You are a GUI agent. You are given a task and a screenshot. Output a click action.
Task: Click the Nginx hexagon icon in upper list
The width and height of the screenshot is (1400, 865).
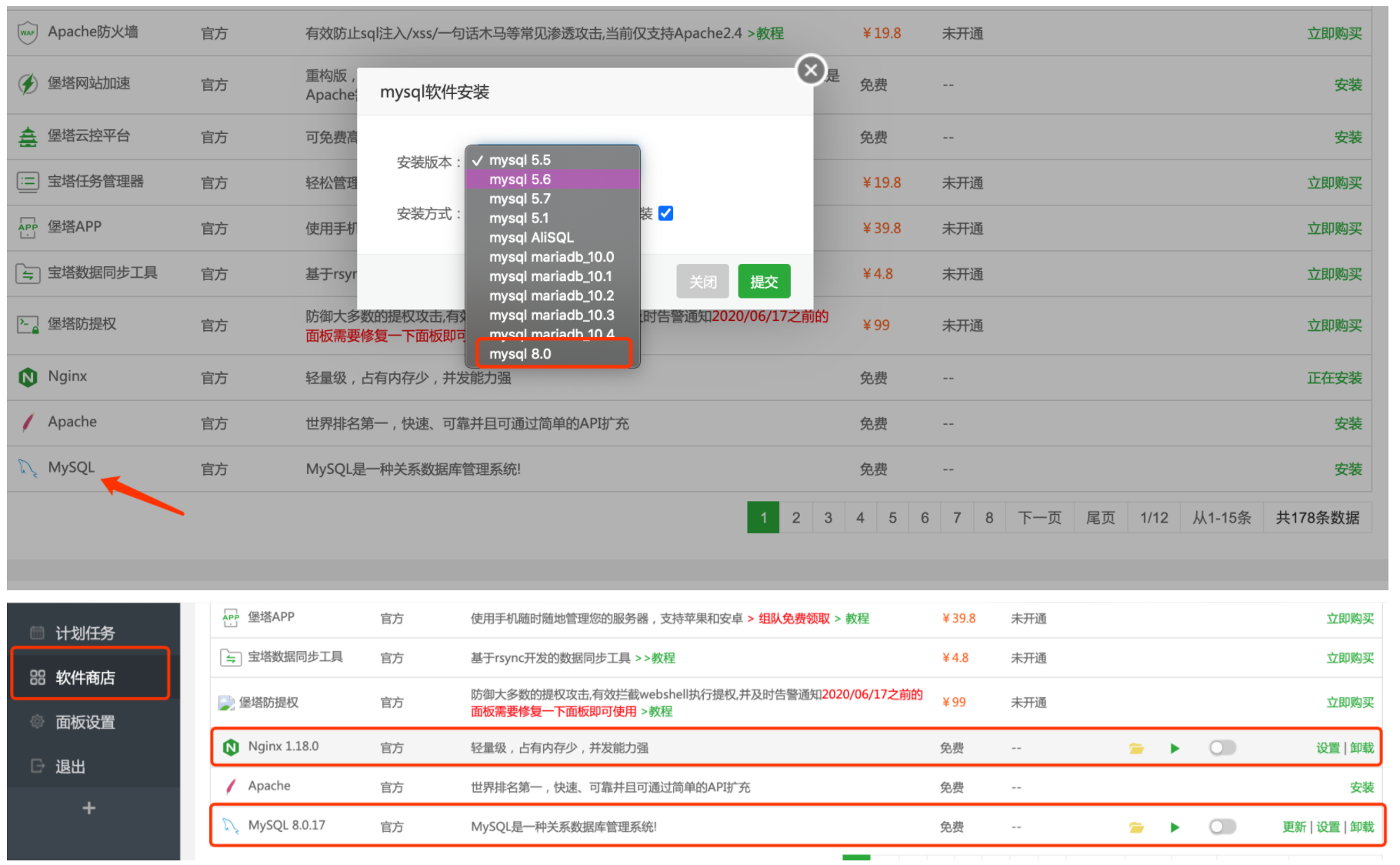28,377
